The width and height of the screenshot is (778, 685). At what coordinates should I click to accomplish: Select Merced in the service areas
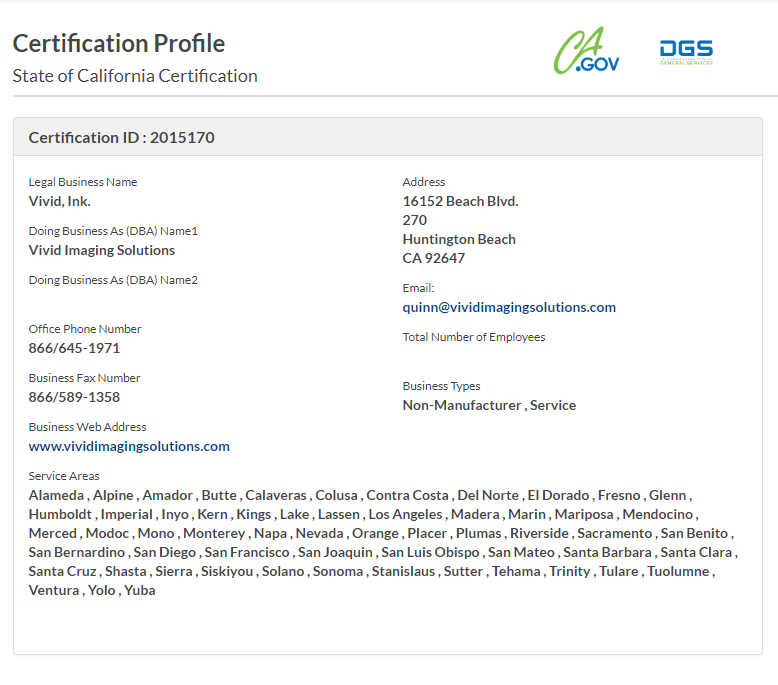pyautogui.click(x=53, y=534)
